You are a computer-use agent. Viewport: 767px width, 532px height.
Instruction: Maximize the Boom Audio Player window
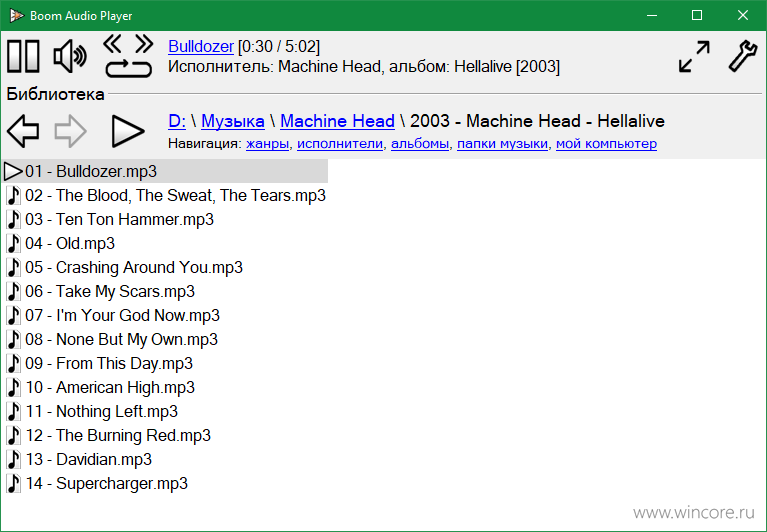(697, 16)
